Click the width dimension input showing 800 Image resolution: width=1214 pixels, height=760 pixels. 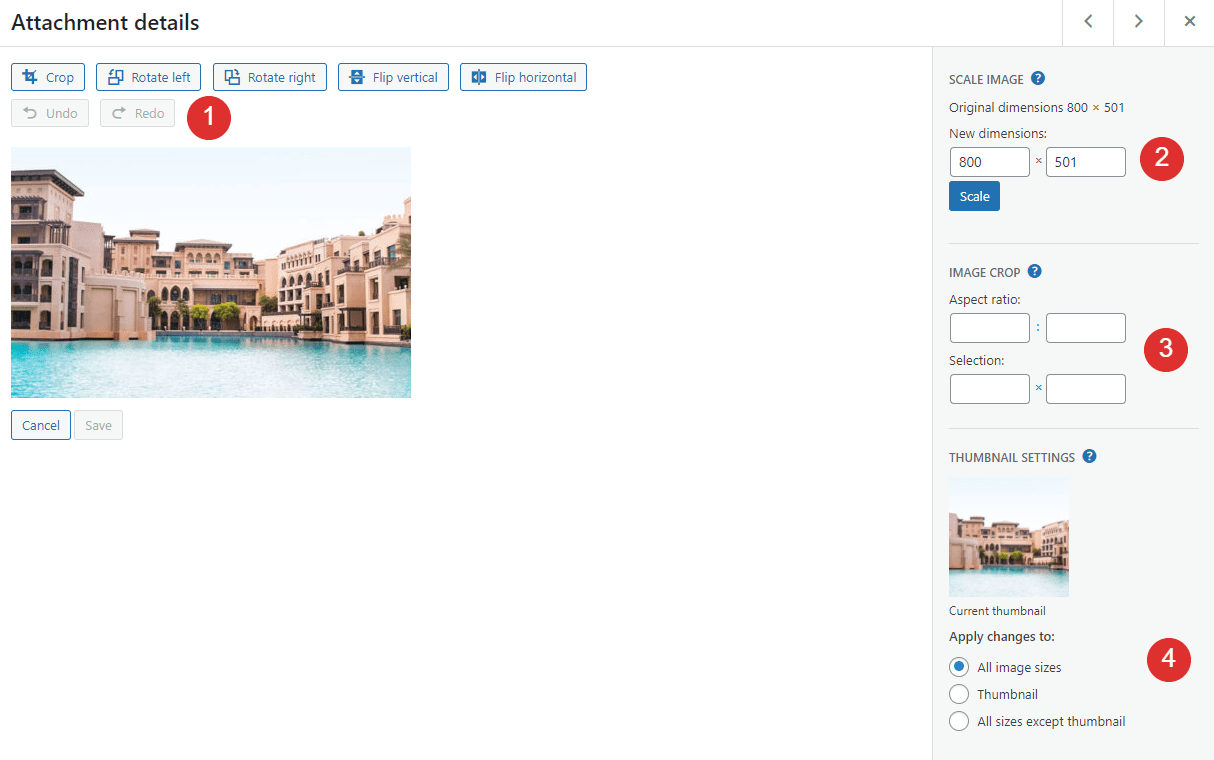[x=989, y=161]
